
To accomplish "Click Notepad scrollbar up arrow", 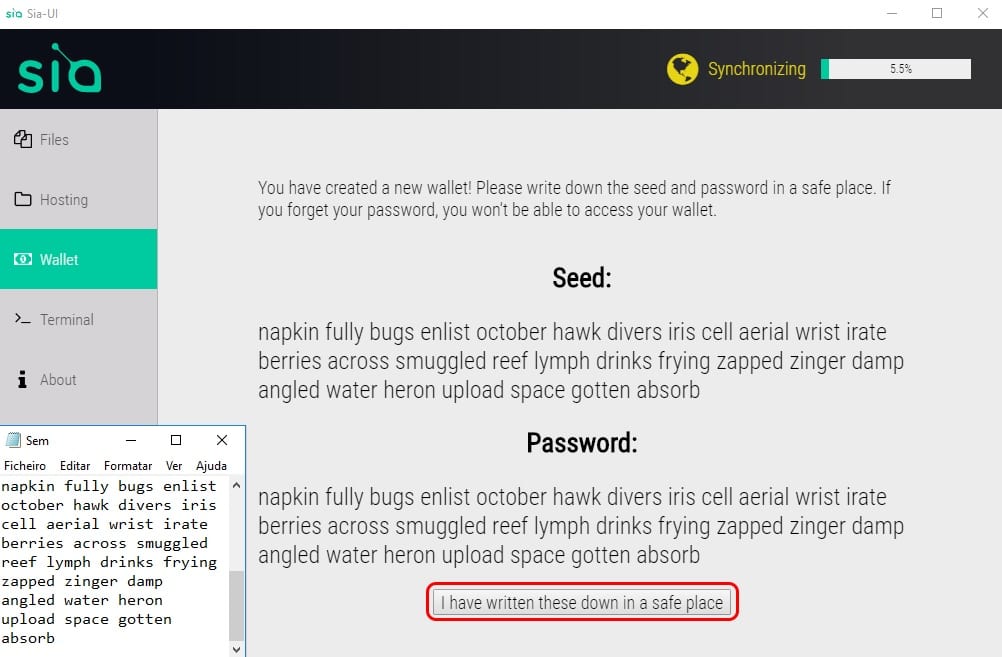I will 236,485.
